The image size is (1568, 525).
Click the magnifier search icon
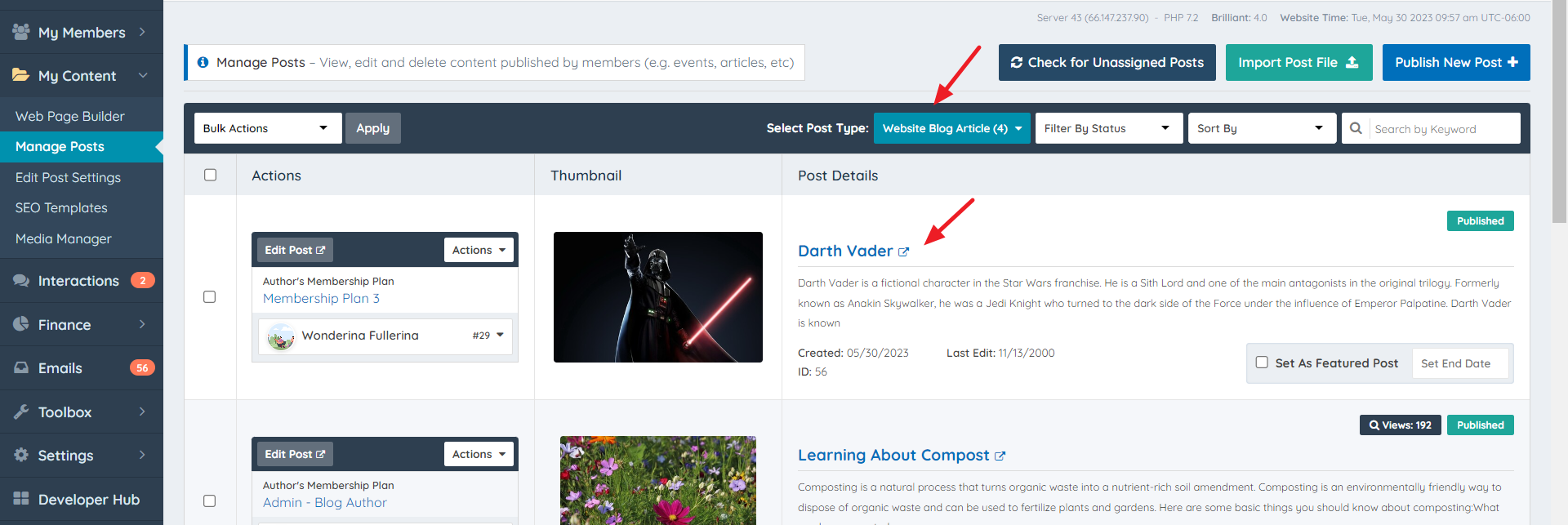[x=1356, y=128]
